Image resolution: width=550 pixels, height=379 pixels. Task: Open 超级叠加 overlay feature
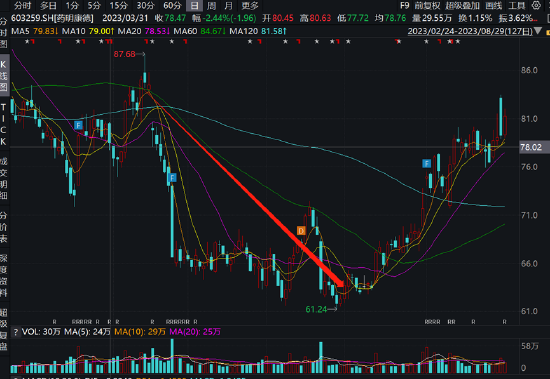coord(462,6)
